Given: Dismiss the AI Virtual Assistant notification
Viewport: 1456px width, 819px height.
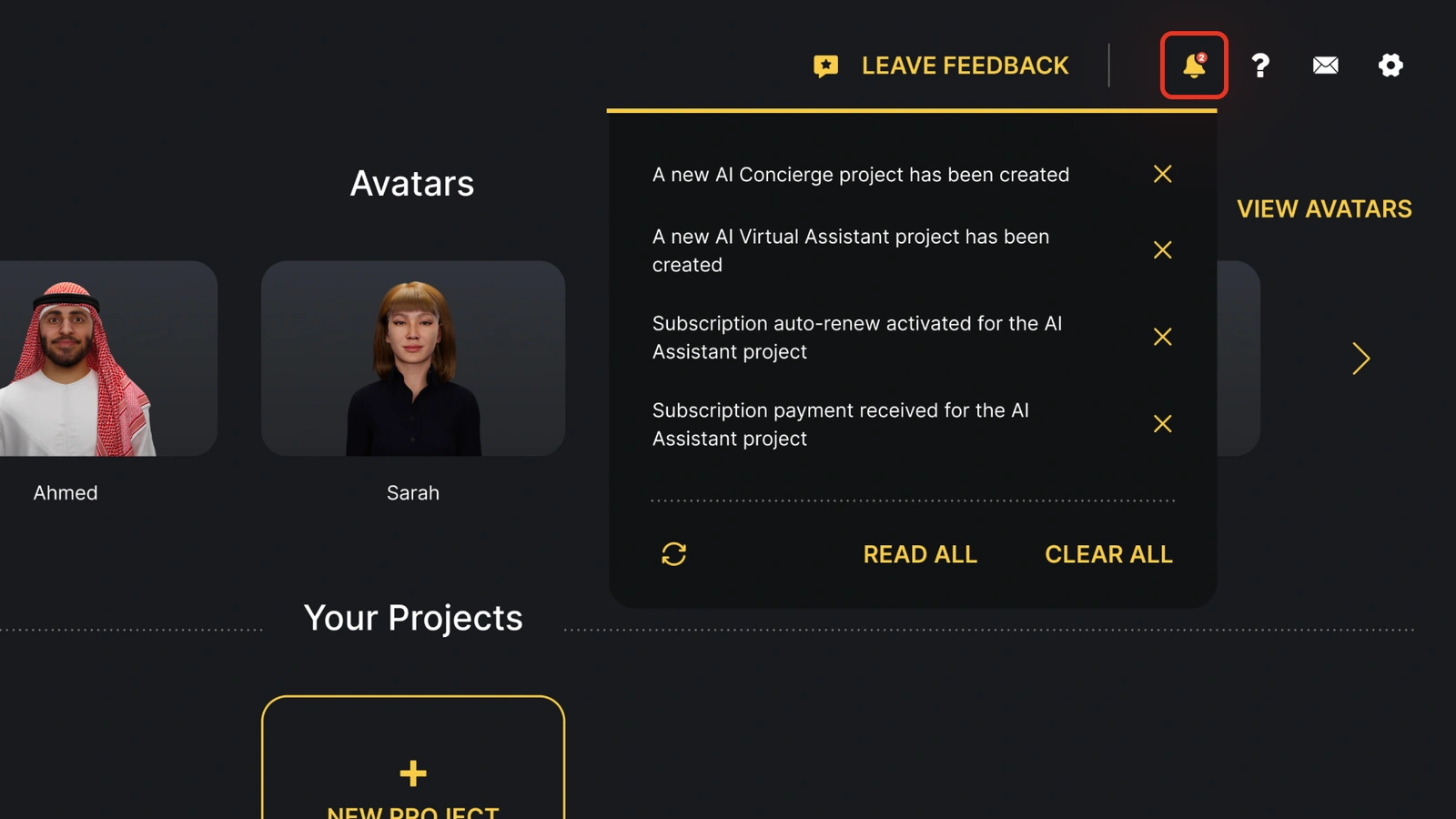Looking at the screenshot, I should [1162, 250].
